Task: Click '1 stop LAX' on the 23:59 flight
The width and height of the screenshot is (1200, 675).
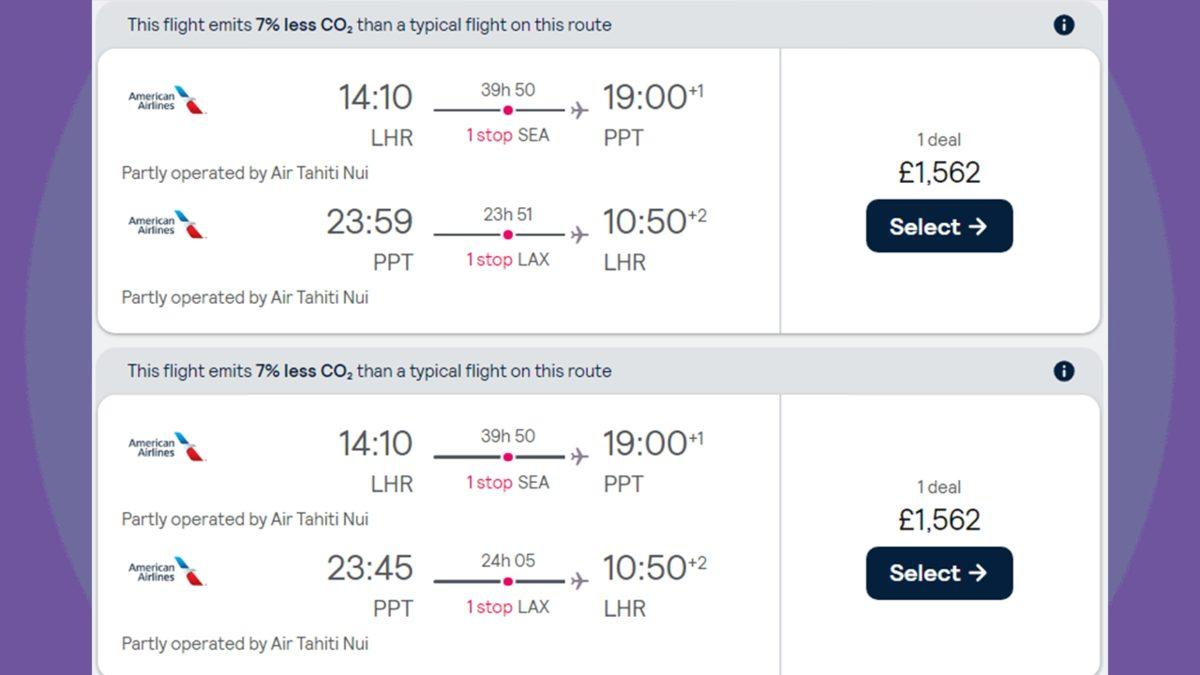Action: (x=507, y=260)
